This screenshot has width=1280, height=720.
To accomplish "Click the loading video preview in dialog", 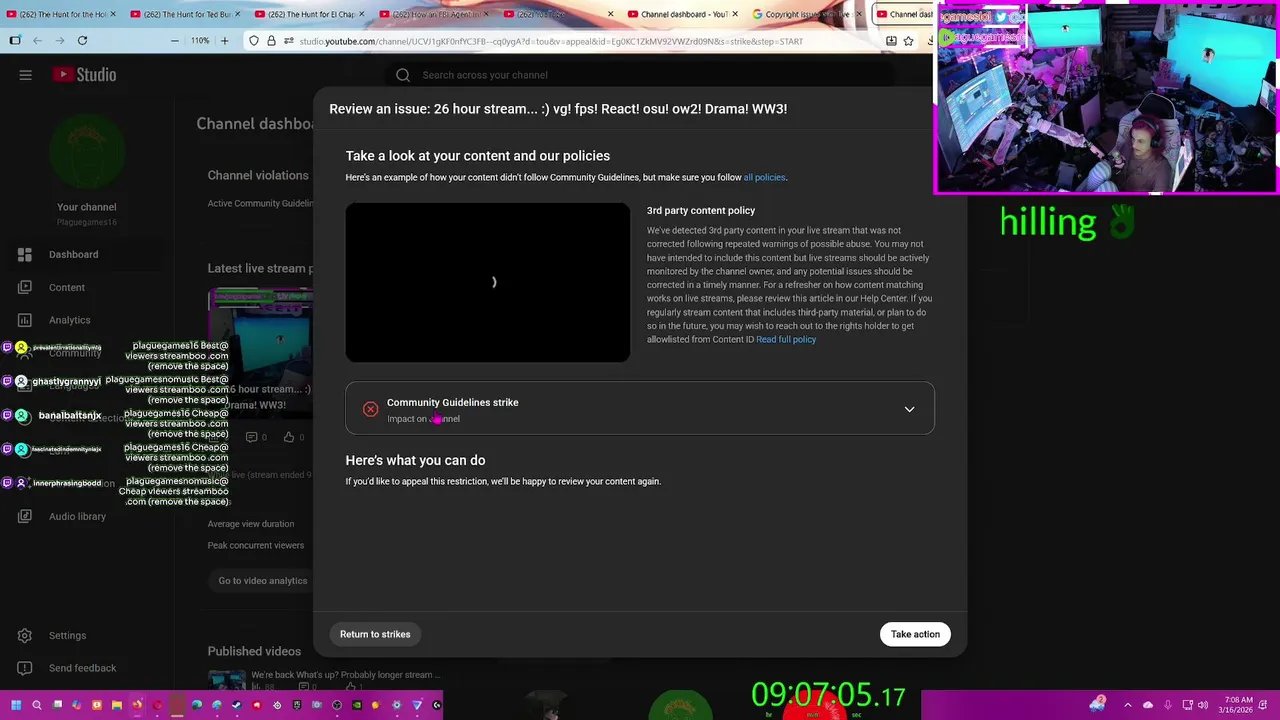I will (x=488, y=282).
